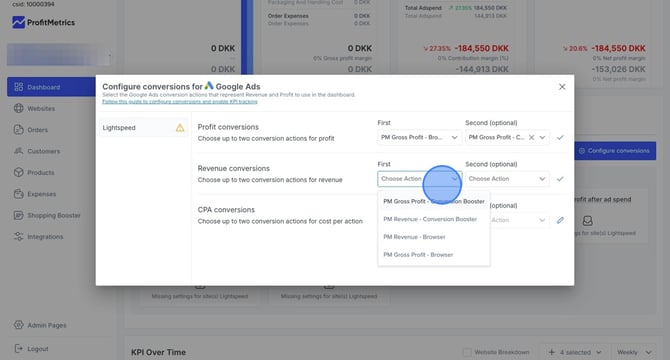This screenshot has height=360, width=670.
Task: Open the 4 selected KPI dropdown
Action: click(x=575, y=352)
